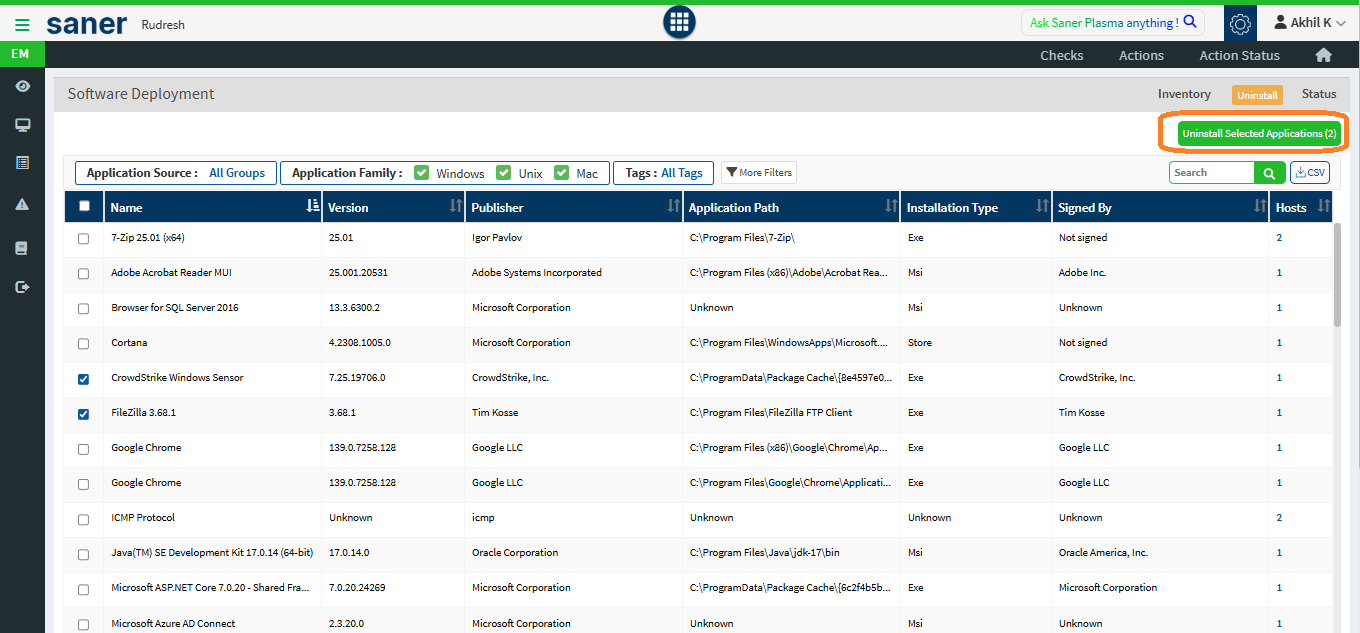Switch to the Status tab
Screen dimensions: 1360x633
tap(1319, 94)
